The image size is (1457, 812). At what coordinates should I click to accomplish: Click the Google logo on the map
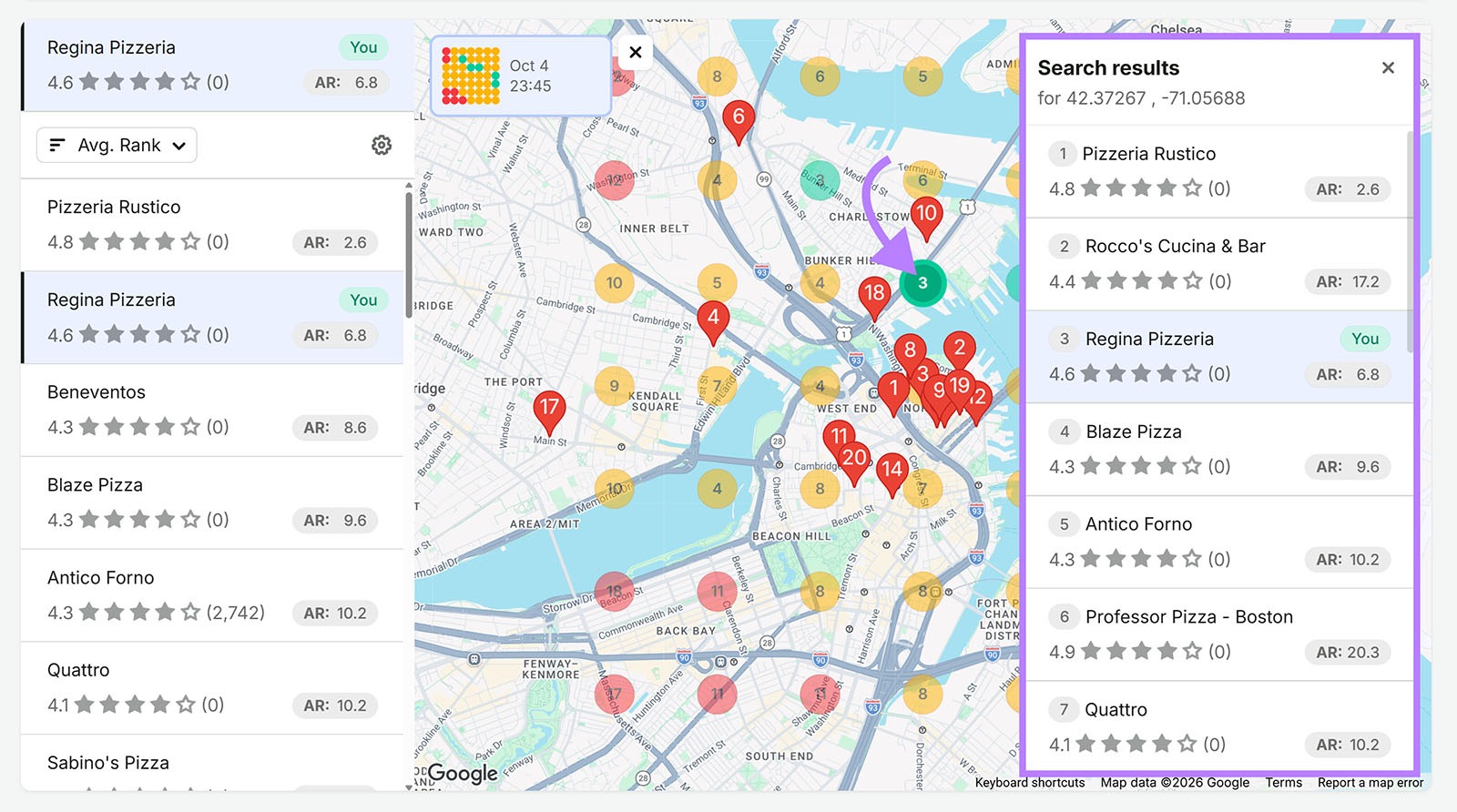pos(463,774)
